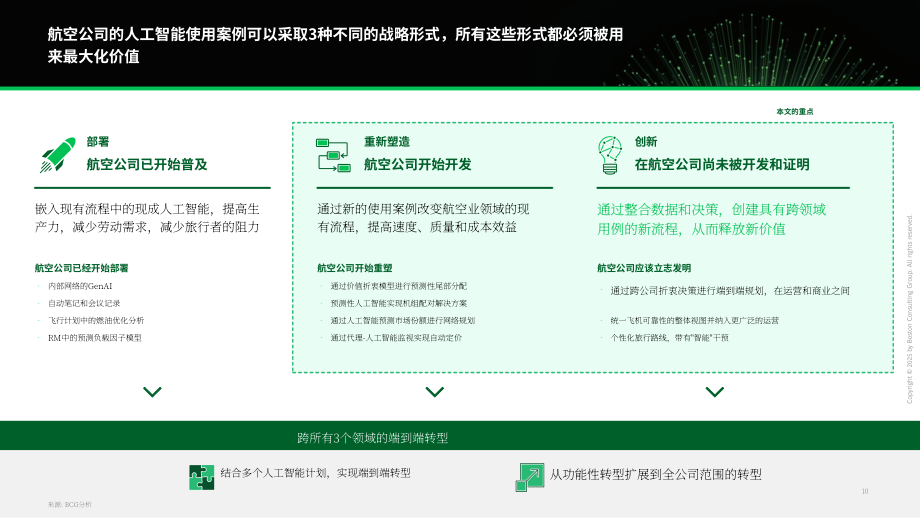
Task: Click the subheading 航空公司开始重塑
Action: pyautogui.click(x=354, y=268)
